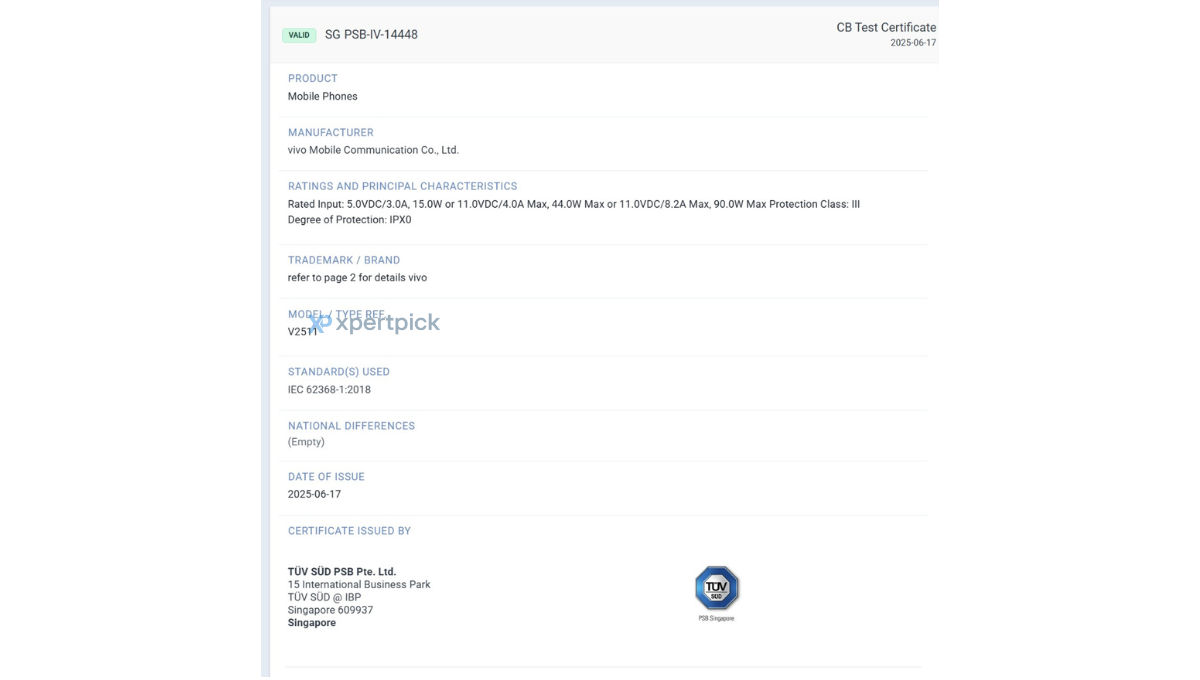Select the (Empty) national differences value

[x=306, y=442]
